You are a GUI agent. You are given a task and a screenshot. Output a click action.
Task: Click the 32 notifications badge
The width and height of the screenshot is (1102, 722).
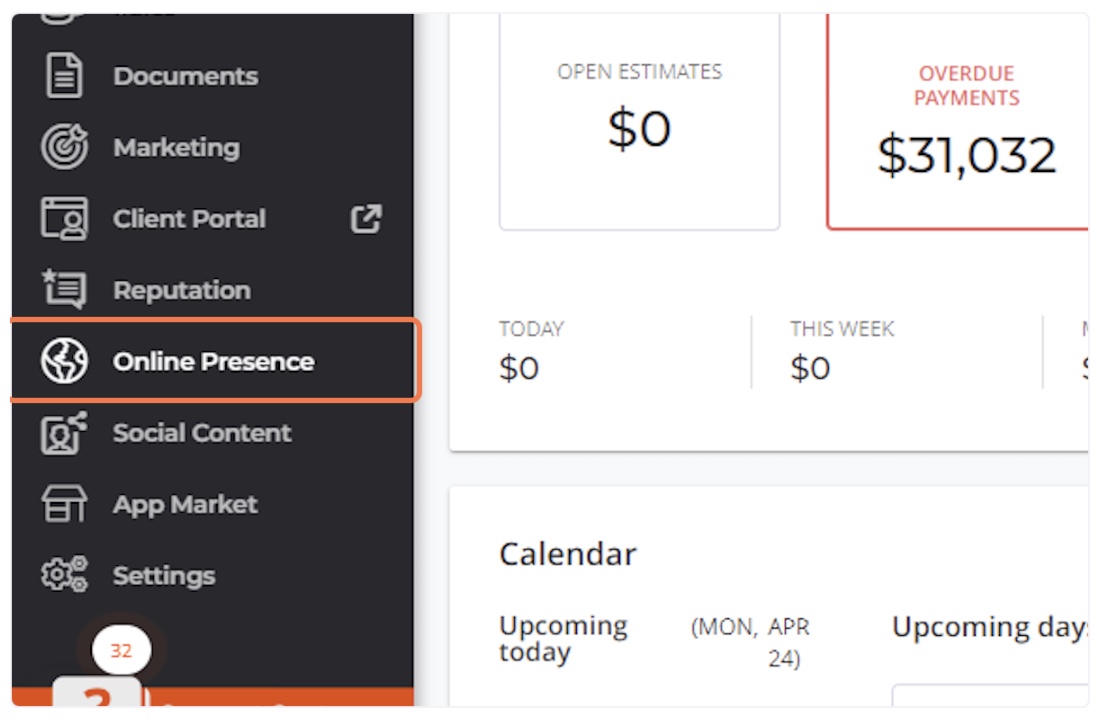[122, 650]
